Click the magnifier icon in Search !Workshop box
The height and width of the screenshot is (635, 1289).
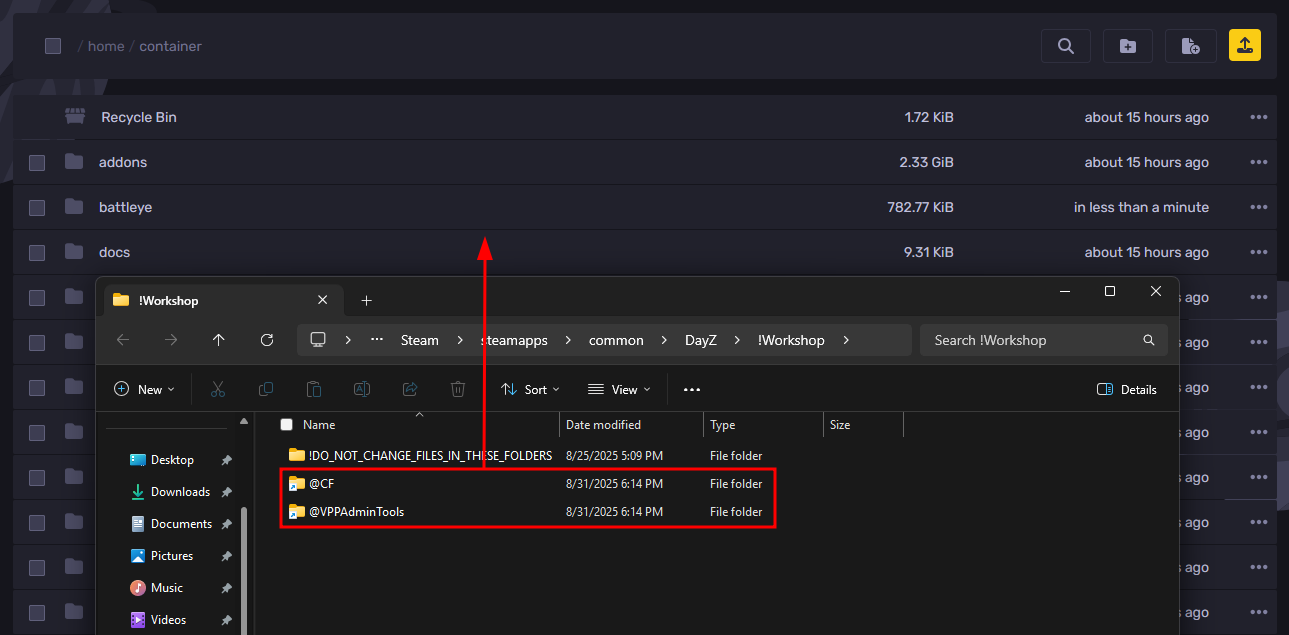coord(1149,340)
